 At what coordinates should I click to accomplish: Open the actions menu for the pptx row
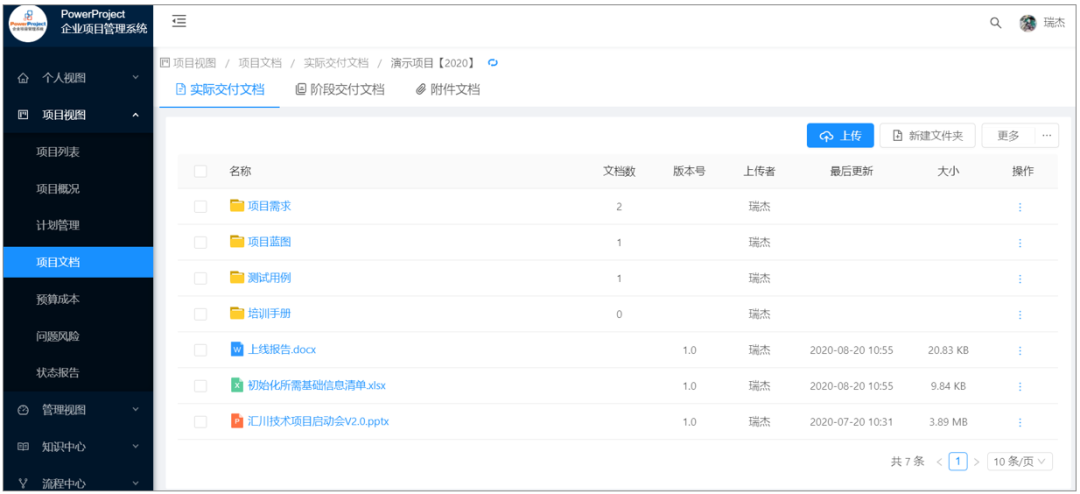(1019, 422)
